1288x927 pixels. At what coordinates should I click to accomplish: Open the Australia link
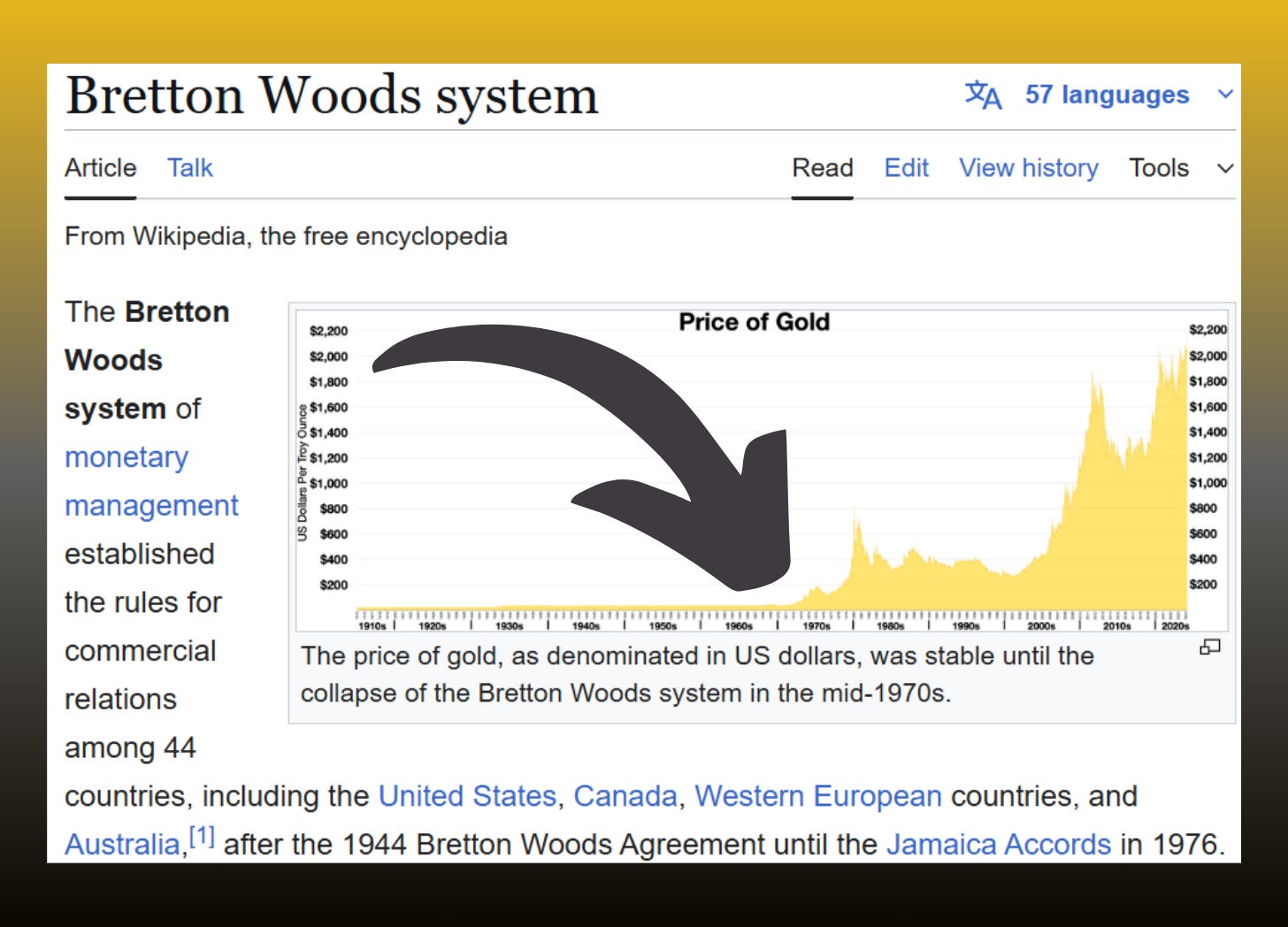tap(122, 845)
